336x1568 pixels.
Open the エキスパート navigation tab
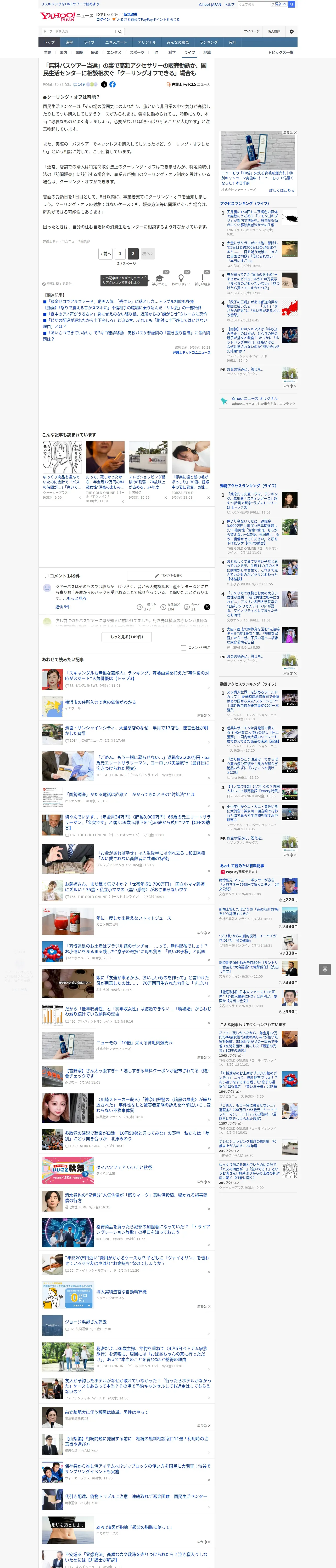116,43
